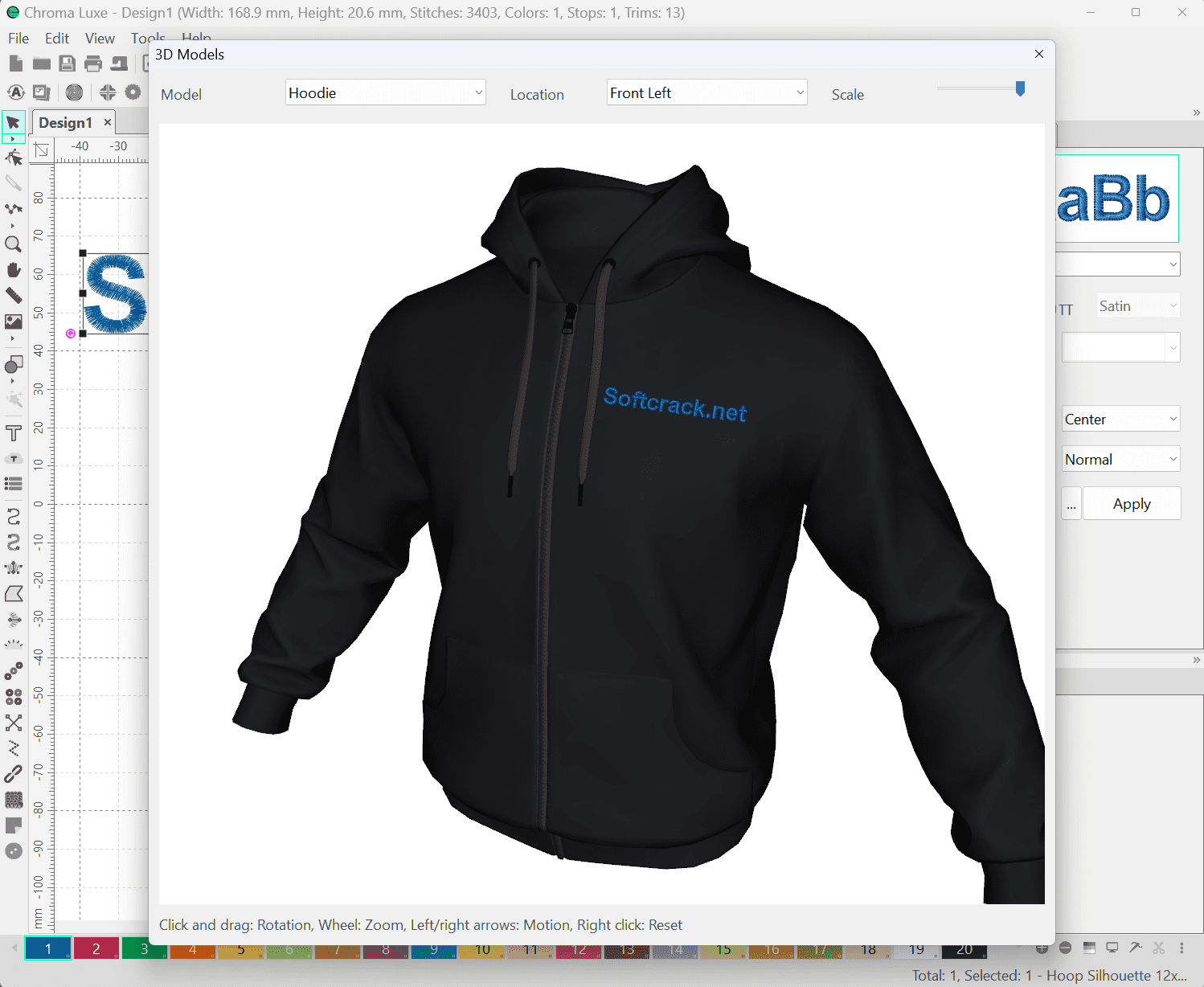The height and width of the screenshot is (987, 1204).
Task: Open the Location dropdown showing Front Left
Action: pos(706,93)
